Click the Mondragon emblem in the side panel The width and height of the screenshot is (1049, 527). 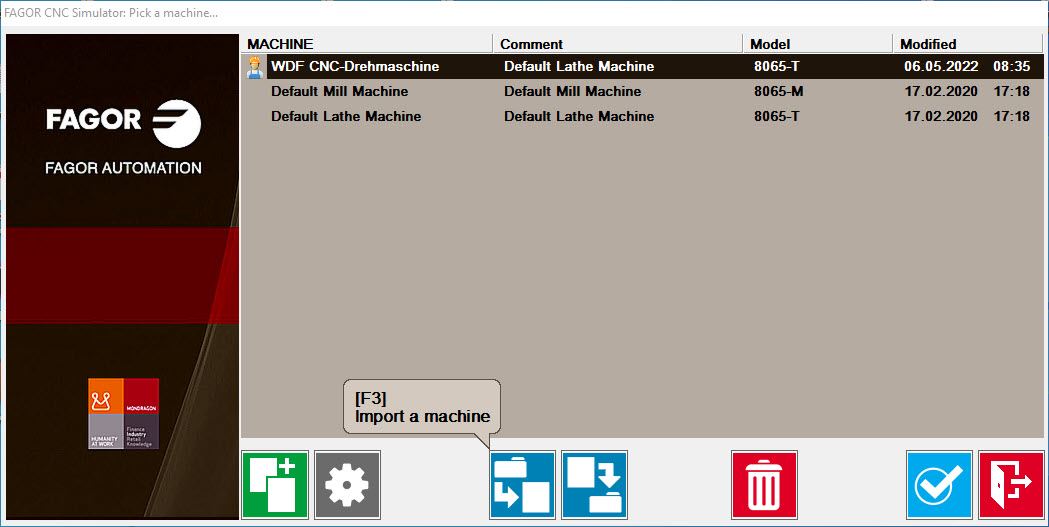[x=124, y=413]
